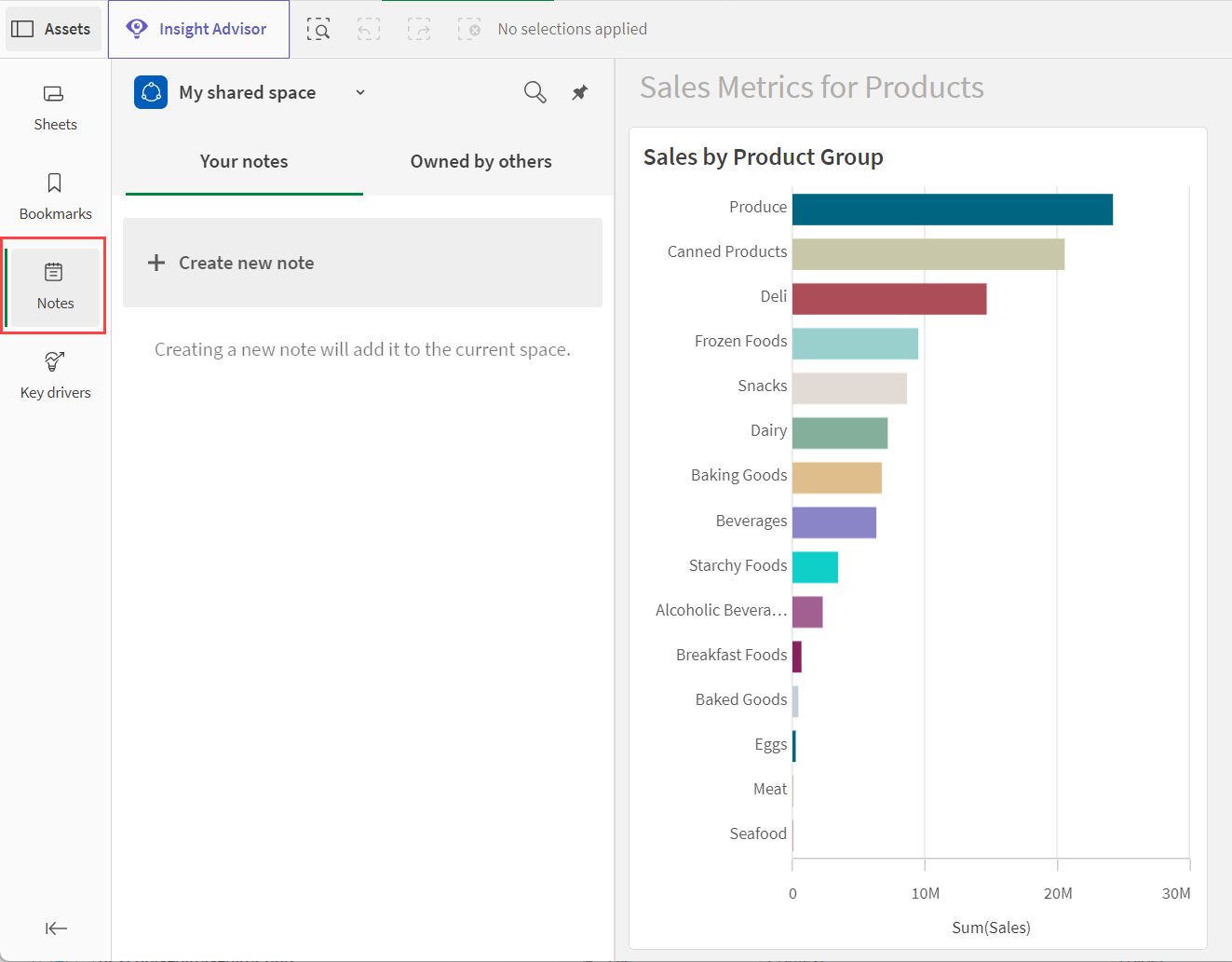Screen dimensions: 1232x962
Task: Open the Sheets section
Action: [x=55, y=108]
